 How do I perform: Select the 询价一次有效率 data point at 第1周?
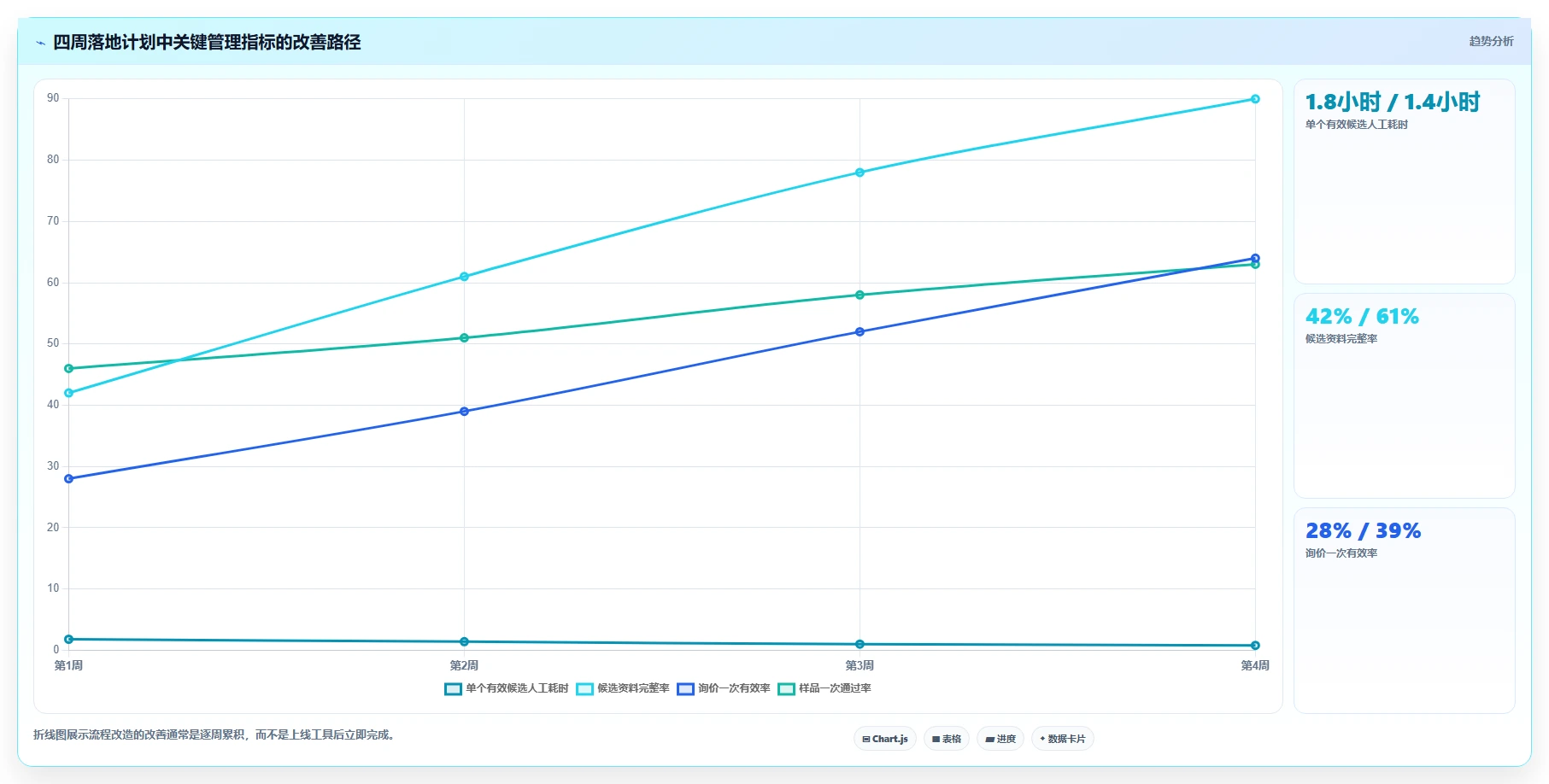pos(68,478)
